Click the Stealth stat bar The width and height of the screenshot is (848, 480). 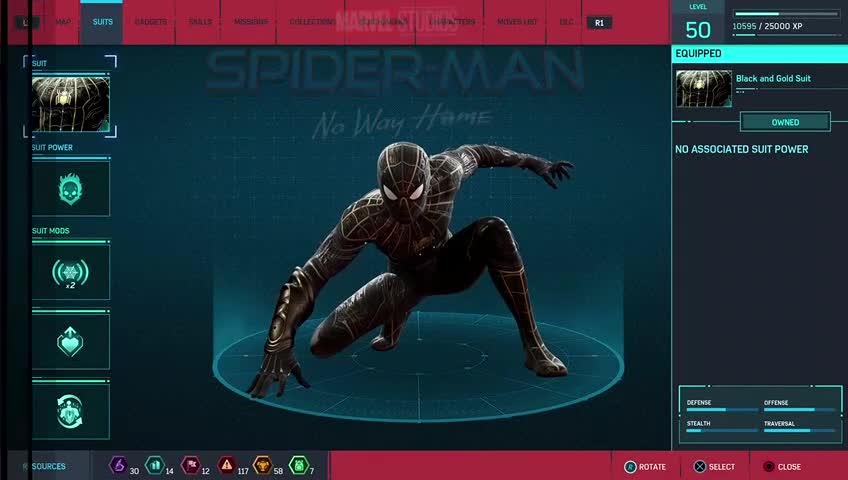pyautogui.click(x=722, y=431)
